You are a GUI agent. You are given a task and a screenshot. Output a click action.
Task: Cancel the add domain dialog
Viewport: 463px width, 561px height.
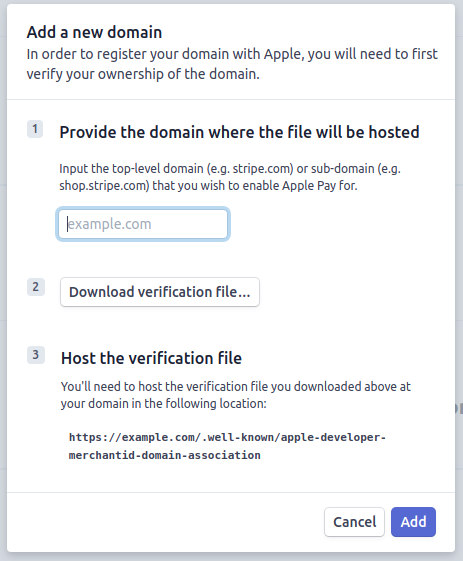[x=354, y=522]
